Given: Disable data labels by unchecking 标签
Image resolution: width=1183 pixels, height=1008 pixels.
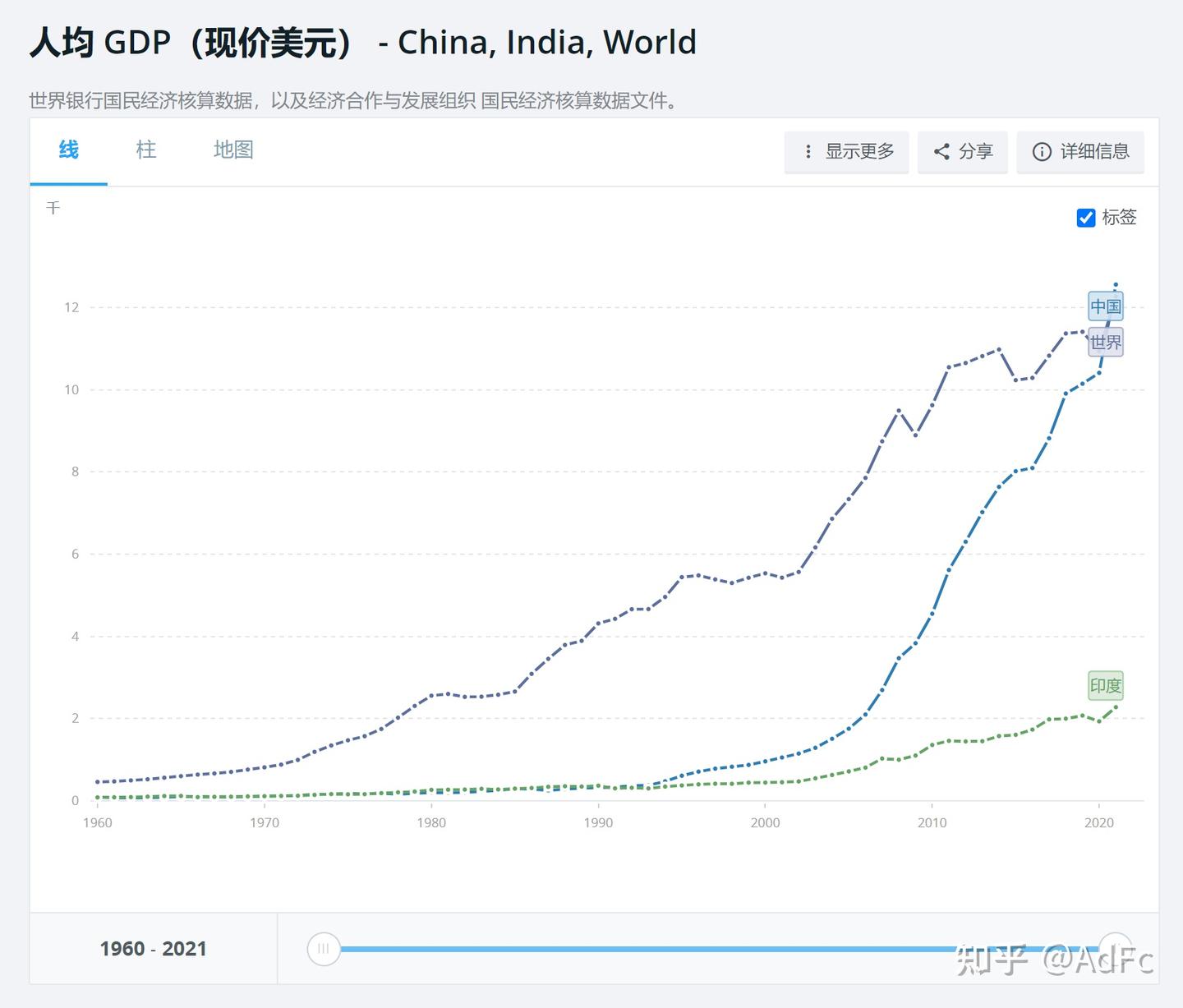Looking at the screenshot, I should (x=1086, y=218).
